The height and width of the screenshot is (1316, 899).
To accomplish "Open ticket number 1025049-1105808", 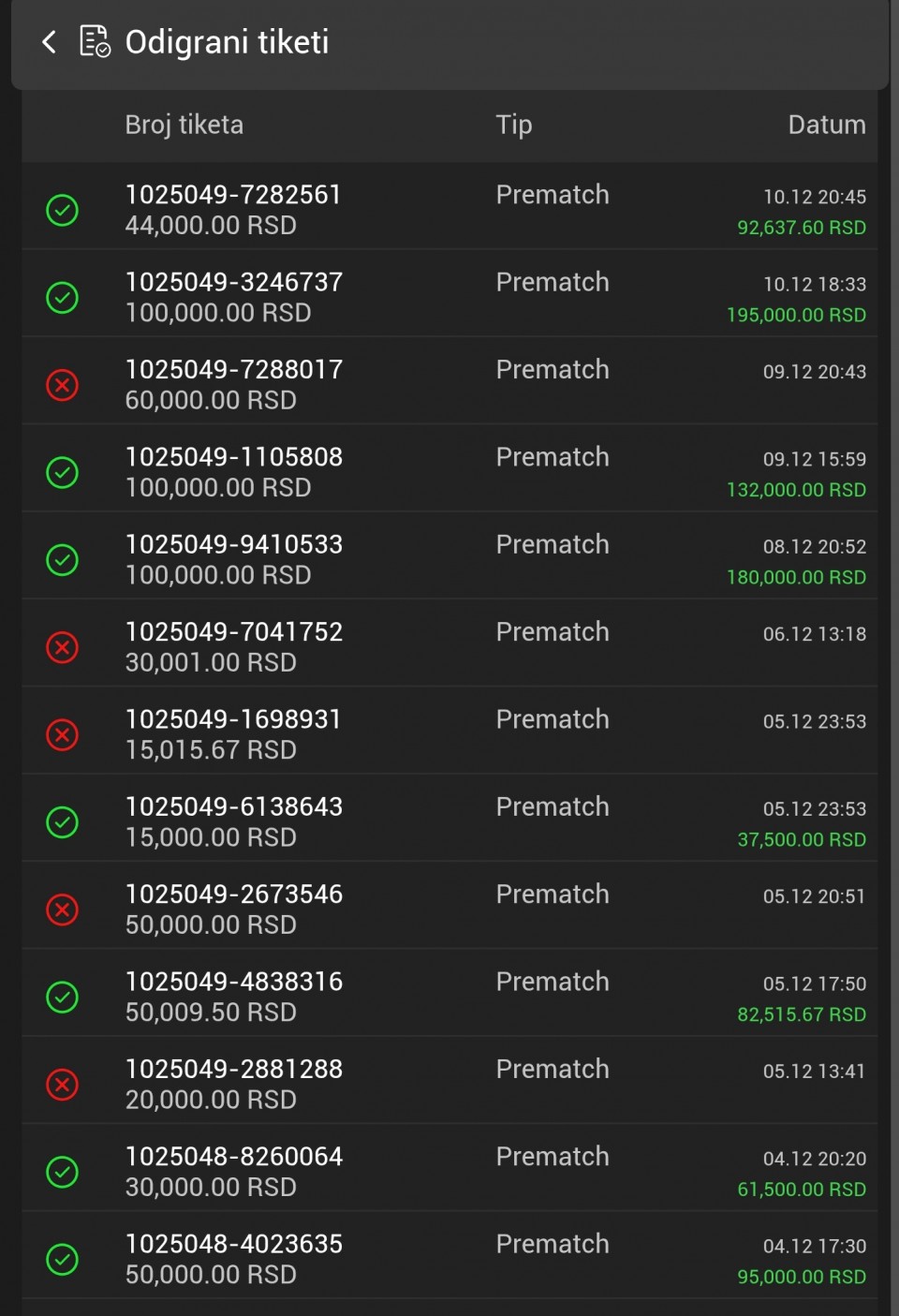I will click(x=234, y=457).
